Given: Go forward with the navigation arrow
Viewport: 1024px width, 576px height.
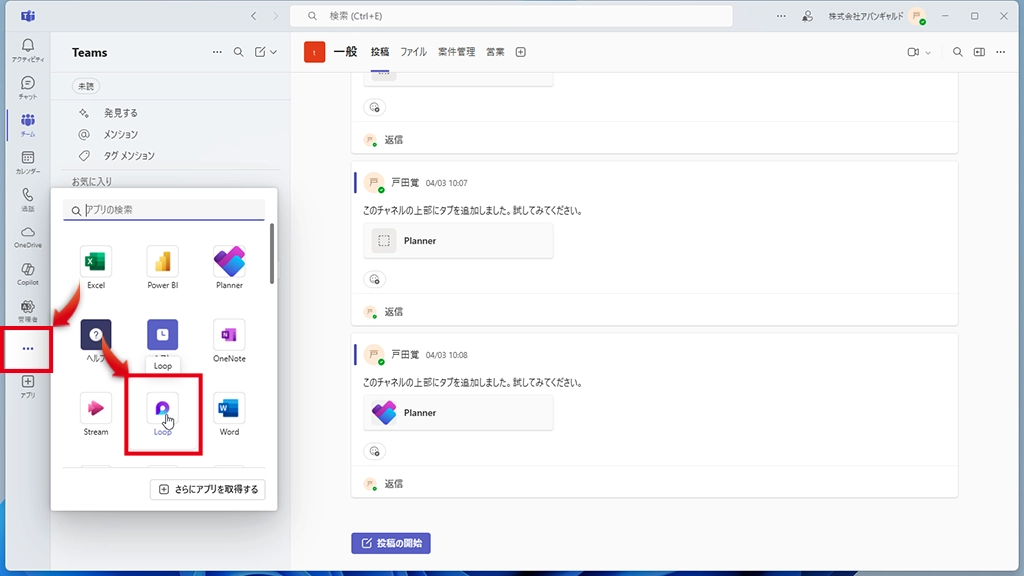Looking at the screenshot, I should [276, 16].
